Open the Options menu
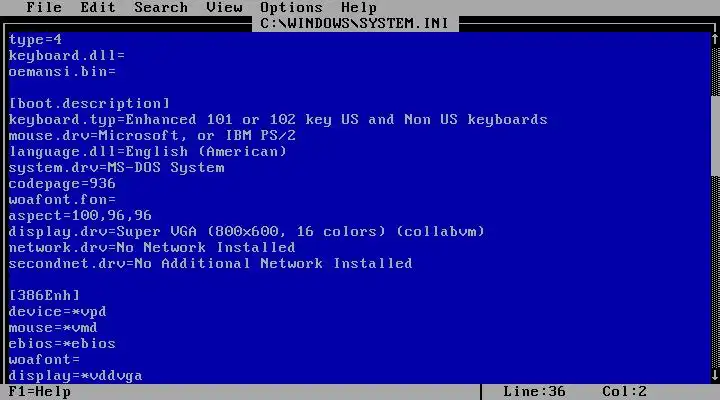This screenshot has height=400, width=720. point(291,7)
